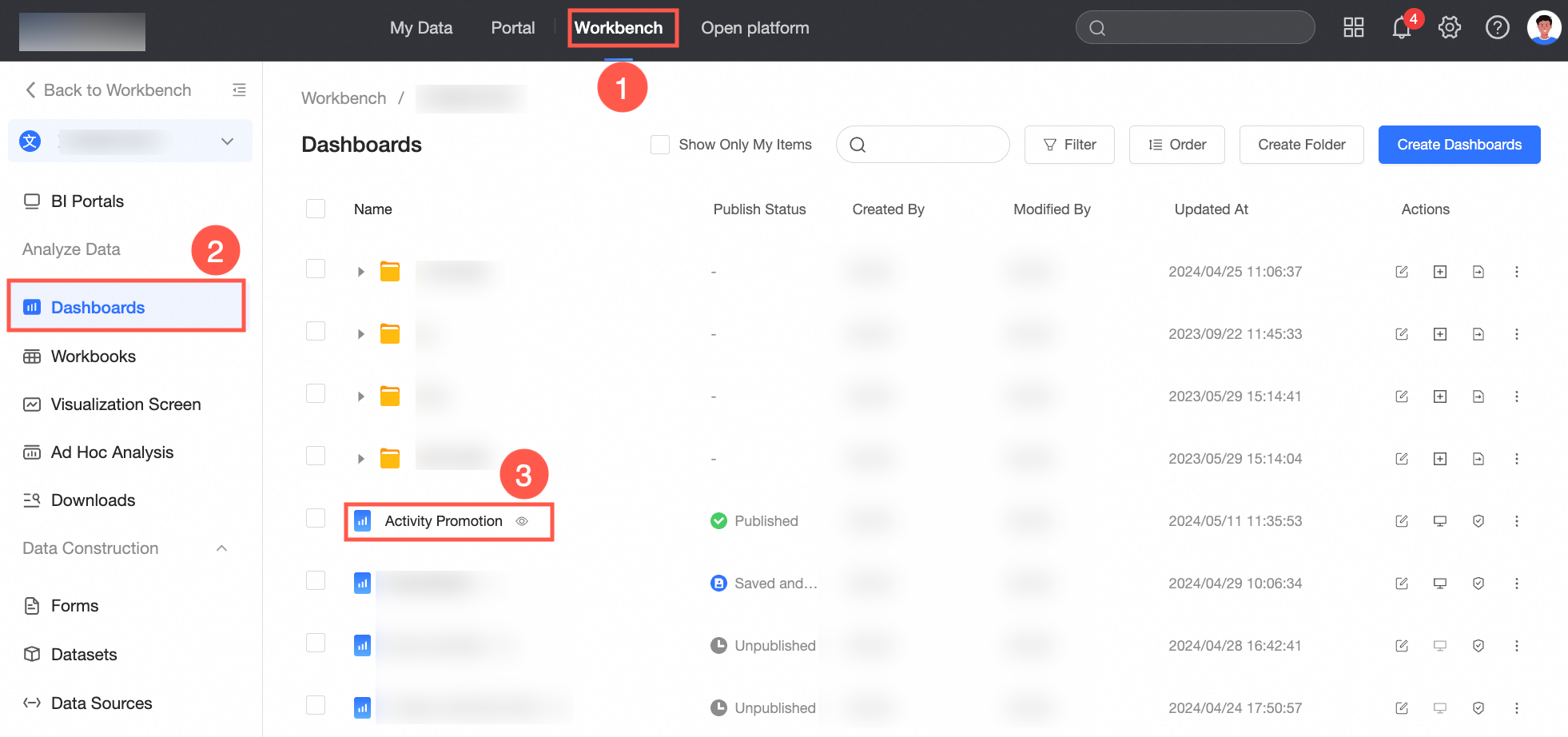
Task: Go to My Data tab
Action: [x=421, y=28]
